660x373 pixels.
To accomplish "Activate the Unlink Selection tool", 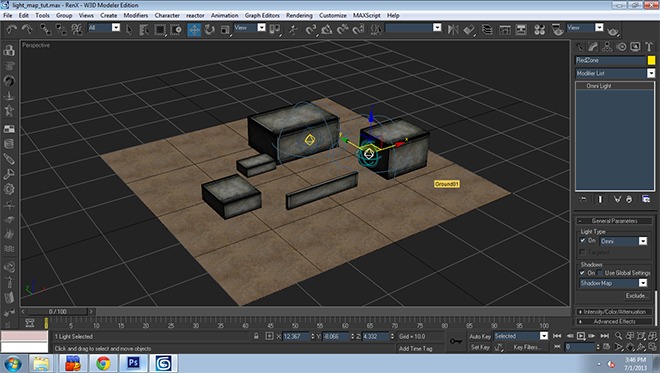I will click(x=61, y=29).
